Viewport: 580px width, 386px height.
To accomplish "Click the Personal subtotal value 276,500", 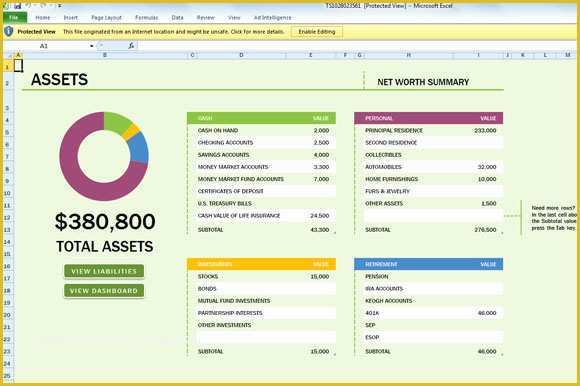I will coord(485,230).
